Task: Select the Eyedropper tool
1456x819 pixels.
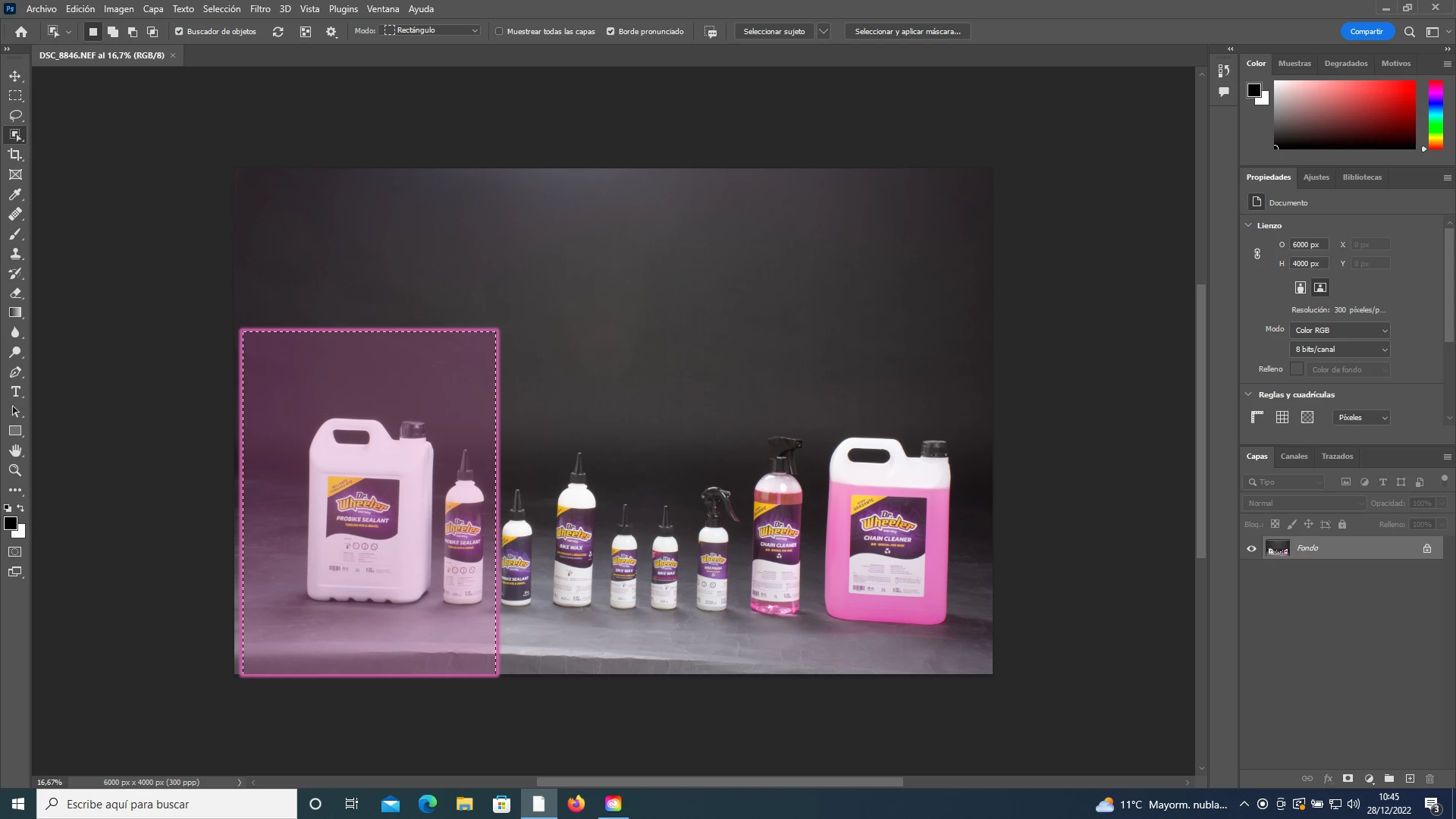Action: click(x=15, y=194)
